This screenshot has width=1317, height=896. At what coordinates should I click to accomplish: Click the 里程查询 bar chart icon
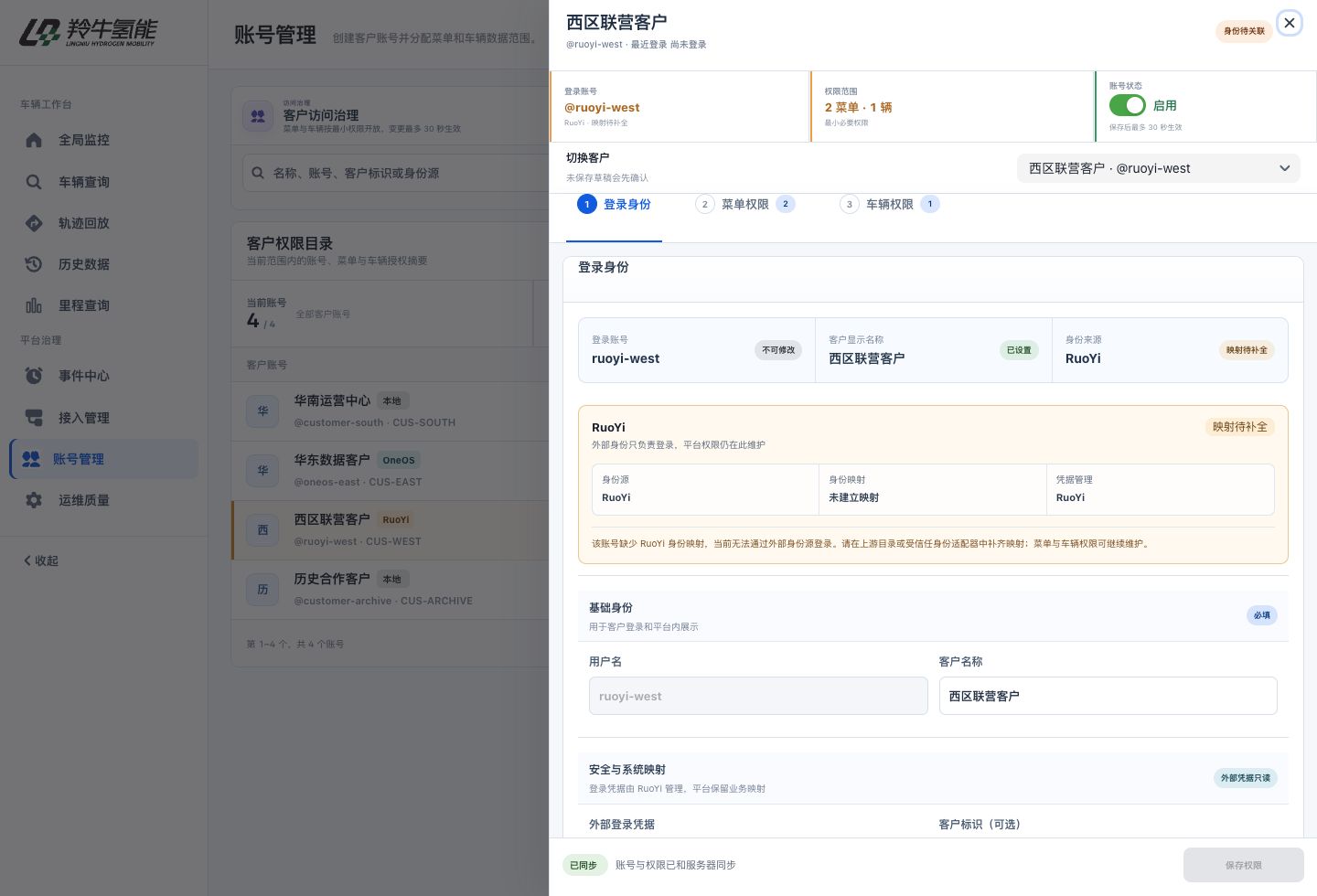click(x=34, y=305)
